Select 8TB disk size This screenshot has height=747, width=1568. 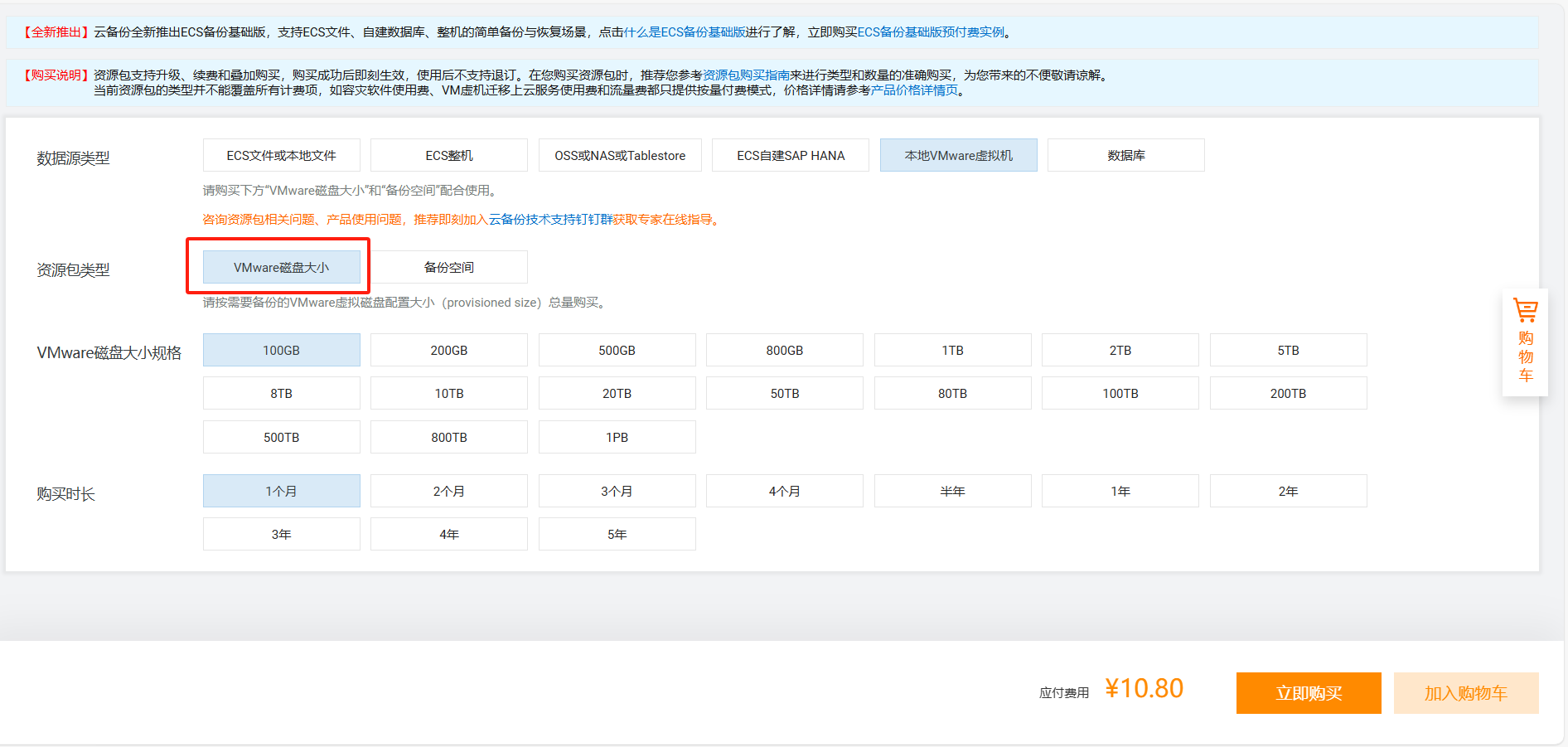282,393
